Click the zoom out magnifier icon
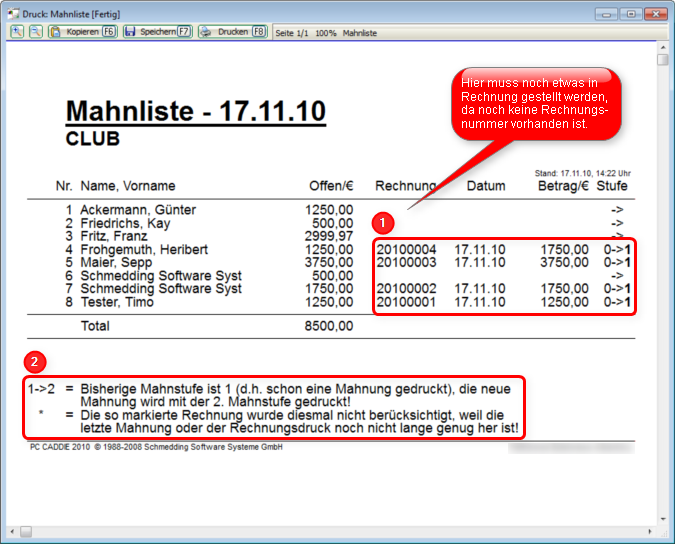 (34, 32)
